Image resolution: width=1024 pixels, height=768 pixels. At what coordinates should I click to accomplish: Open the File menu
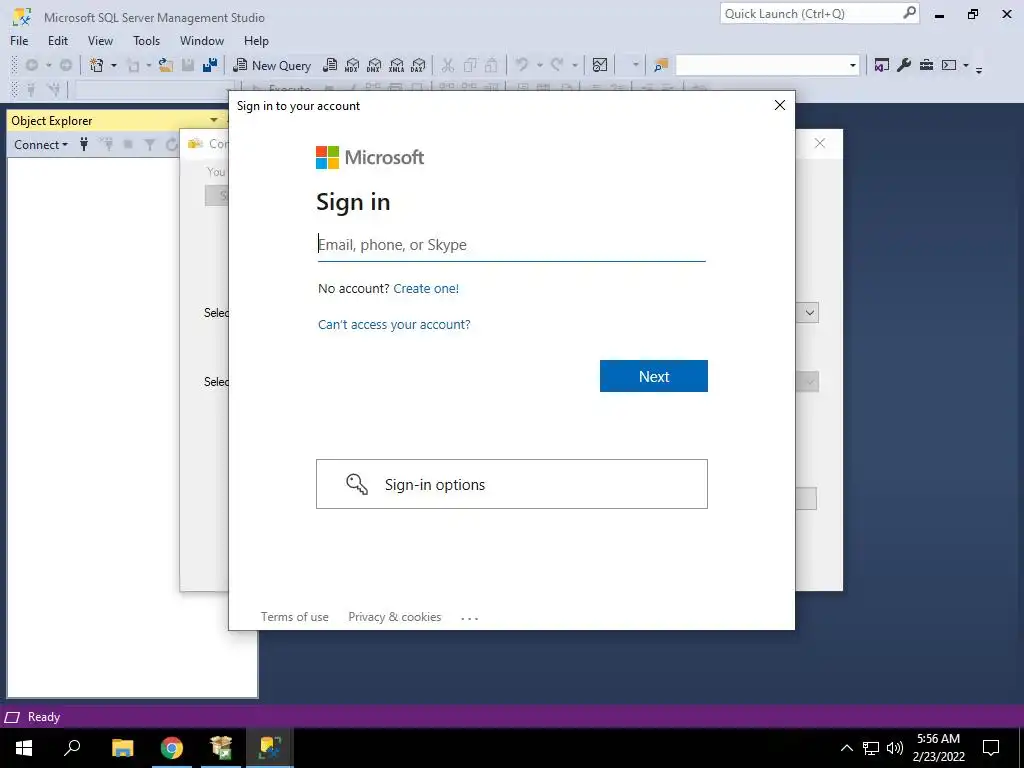pos(19,40)
